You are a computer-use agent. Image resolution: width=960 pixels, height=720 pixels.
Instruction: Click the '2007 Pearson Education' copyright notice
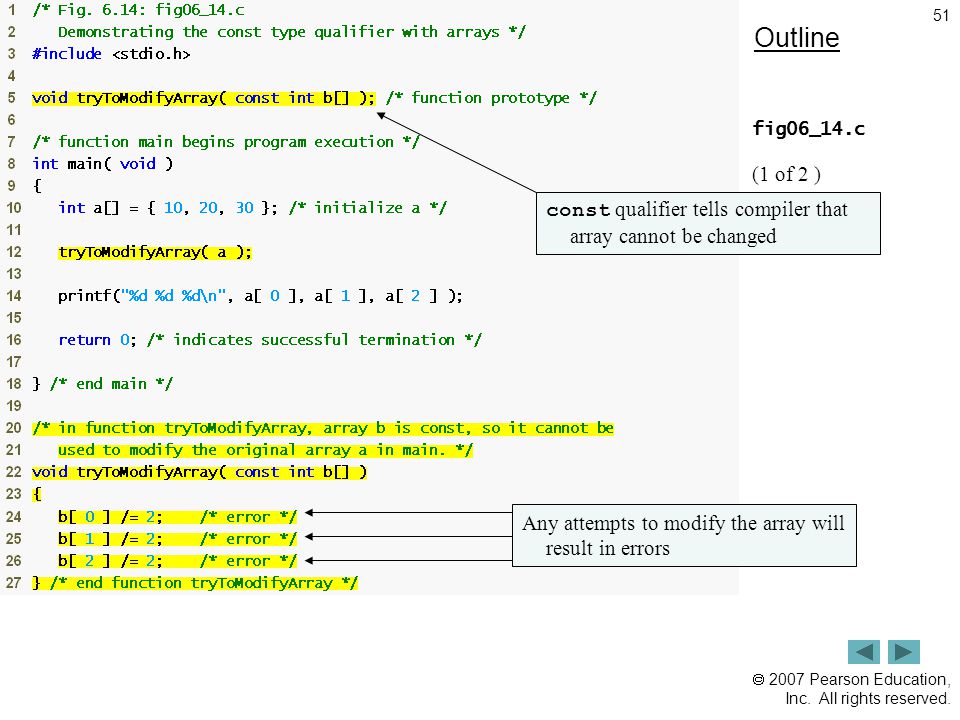pyautogui.click(x=851, y=689)
